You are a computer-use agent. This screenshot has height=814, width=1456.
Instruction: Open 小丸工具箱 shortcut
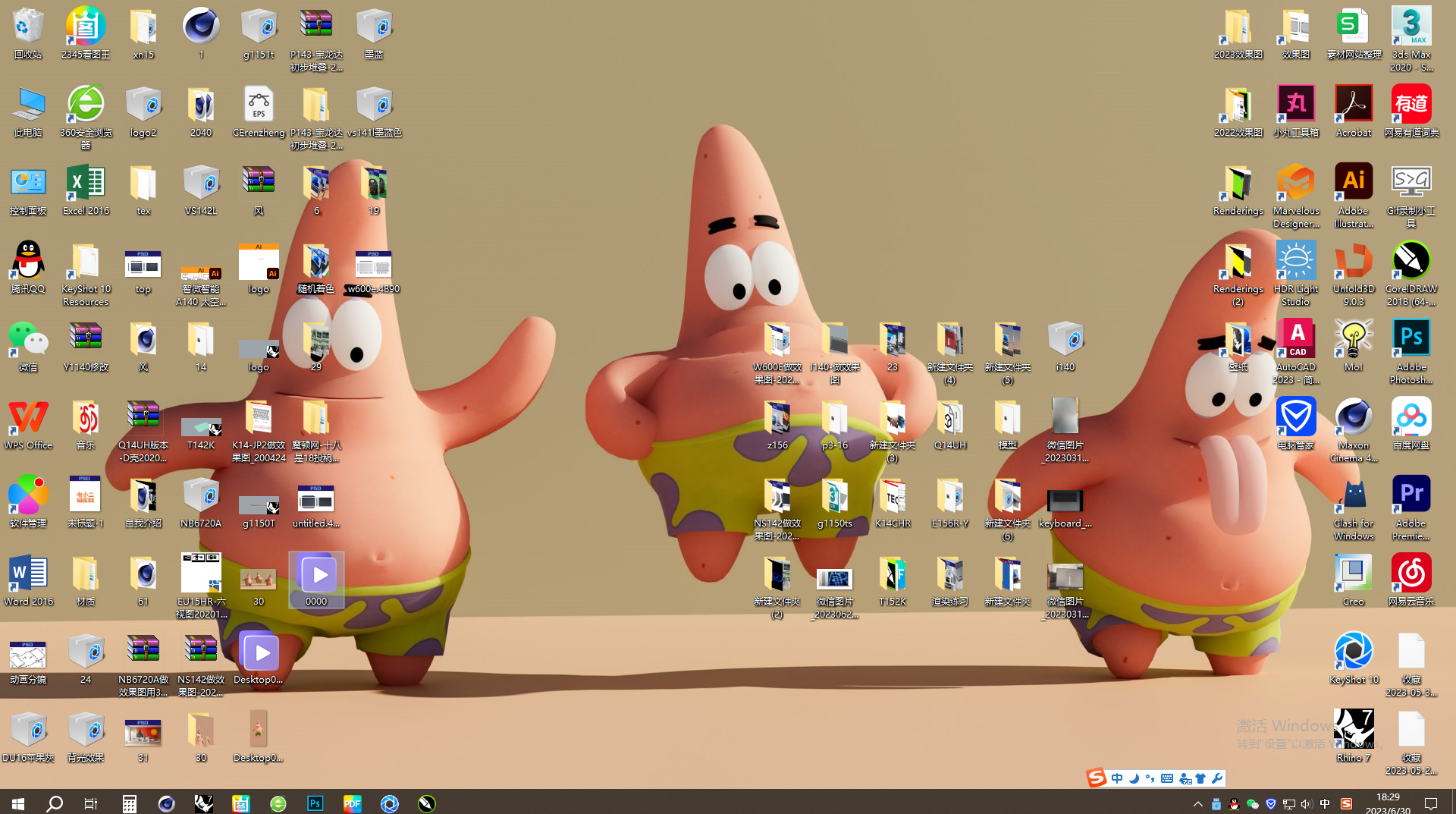click(1296, 112)
